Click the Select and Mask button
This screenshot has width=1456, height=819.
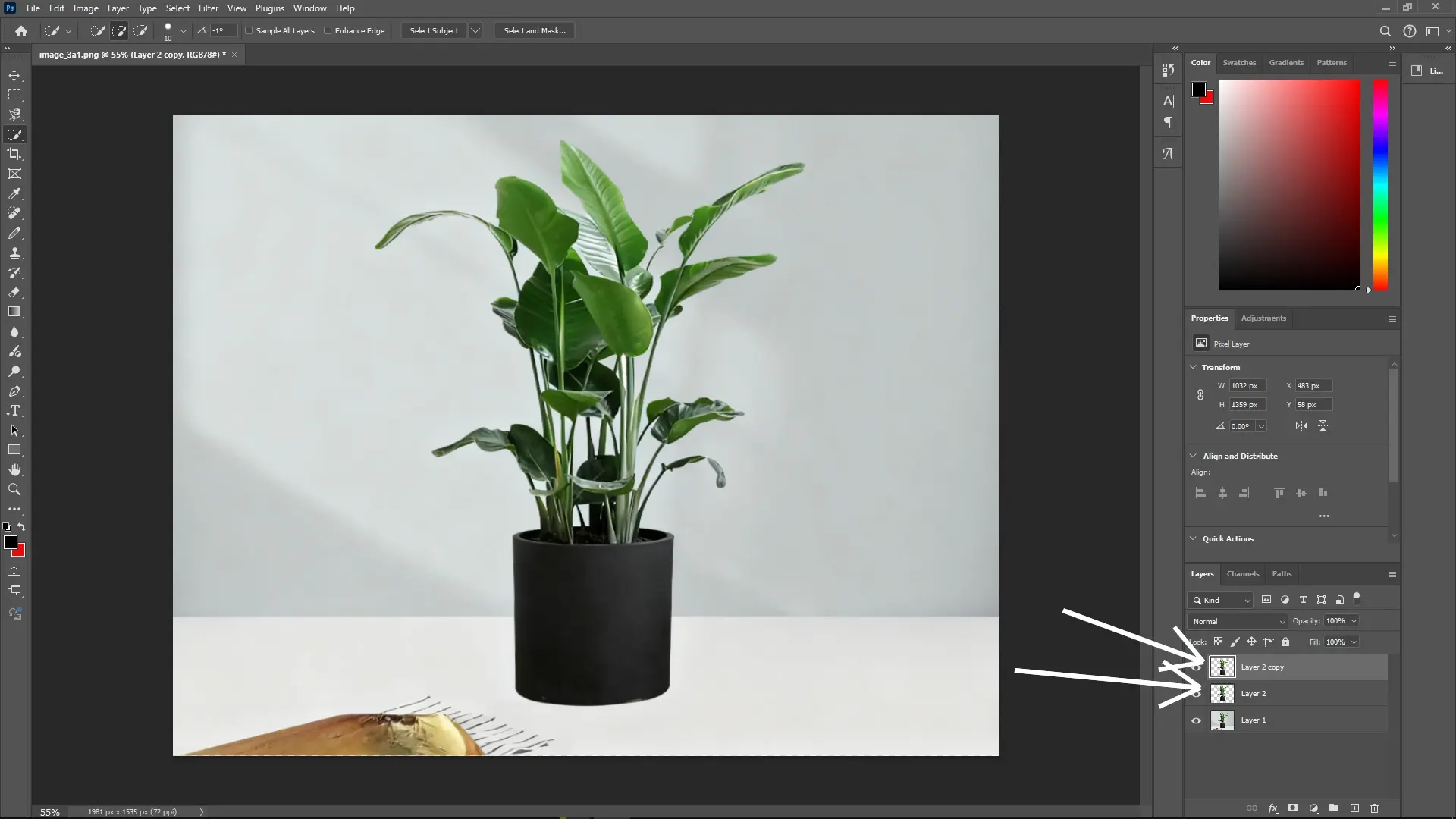534,30
